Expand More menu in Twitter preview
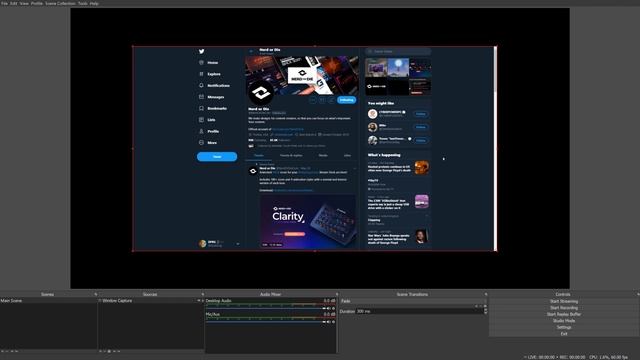Viewport: 640px width, 360px height. coord(208,142)
